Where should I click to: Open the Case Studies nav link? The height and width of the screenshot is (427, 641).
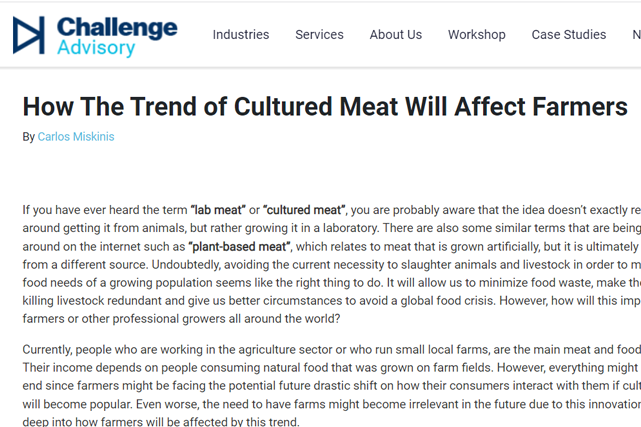(568, 34)
